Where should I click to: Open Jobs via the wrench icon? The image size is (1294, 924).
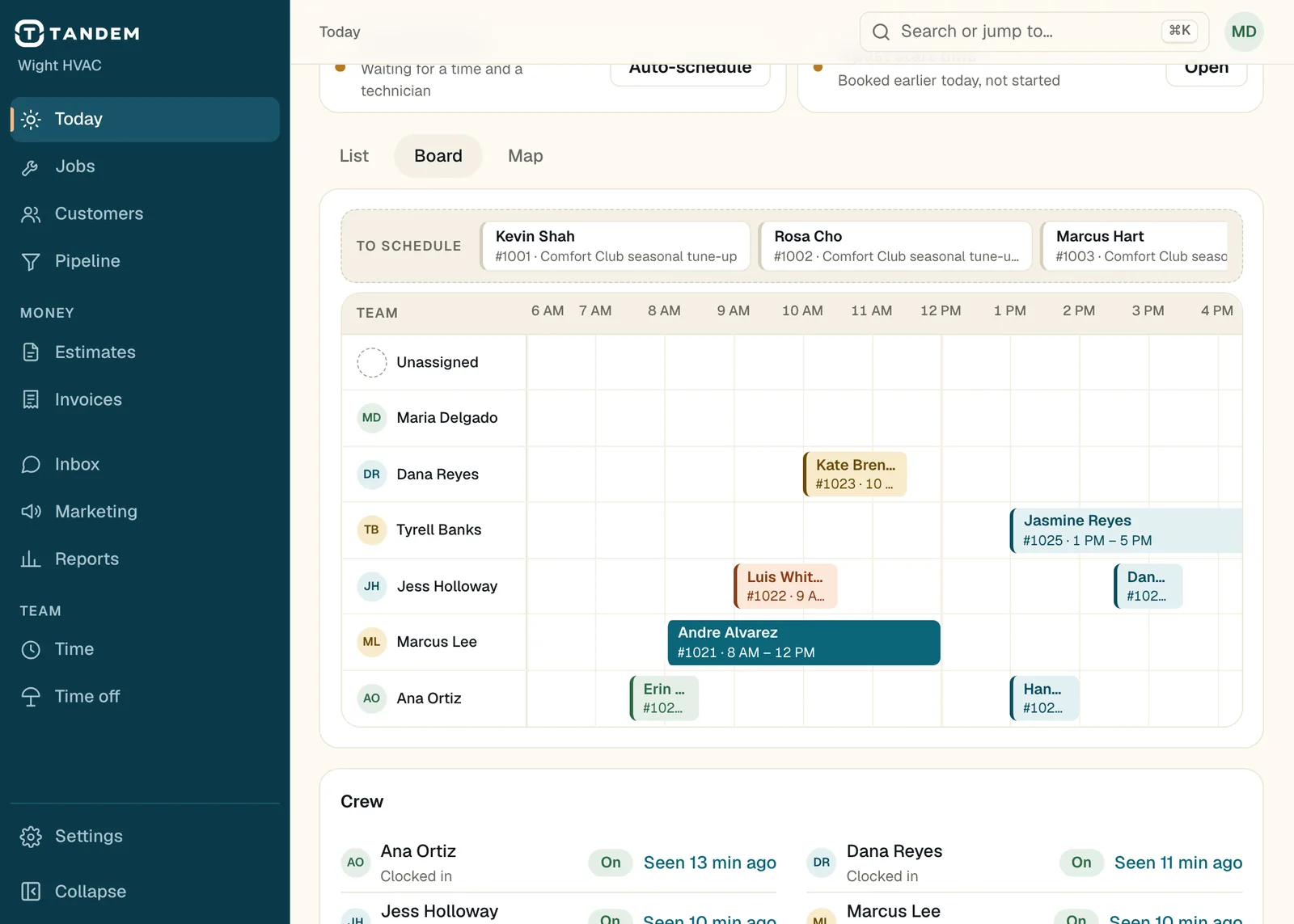31,167
